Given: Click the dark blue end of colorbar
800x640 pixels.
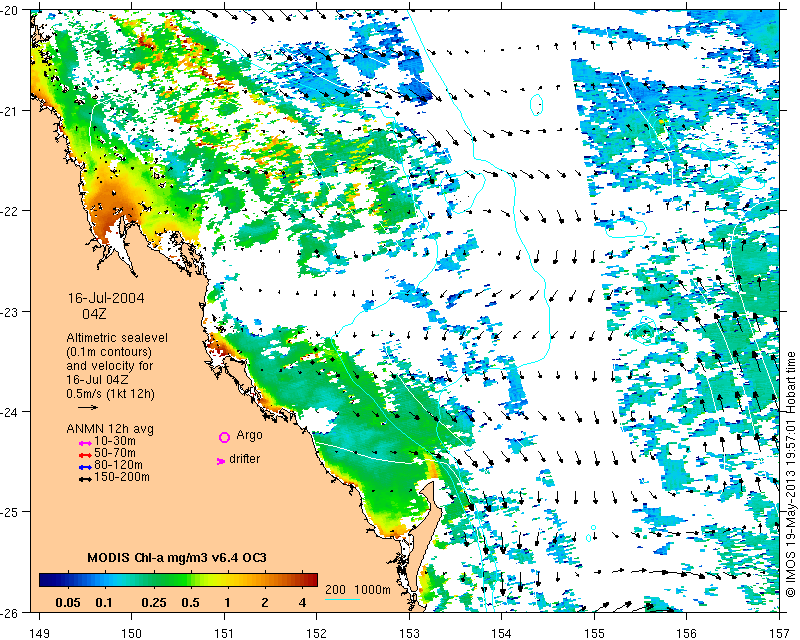Looking at the screenshot, I should tap(44, 580).
